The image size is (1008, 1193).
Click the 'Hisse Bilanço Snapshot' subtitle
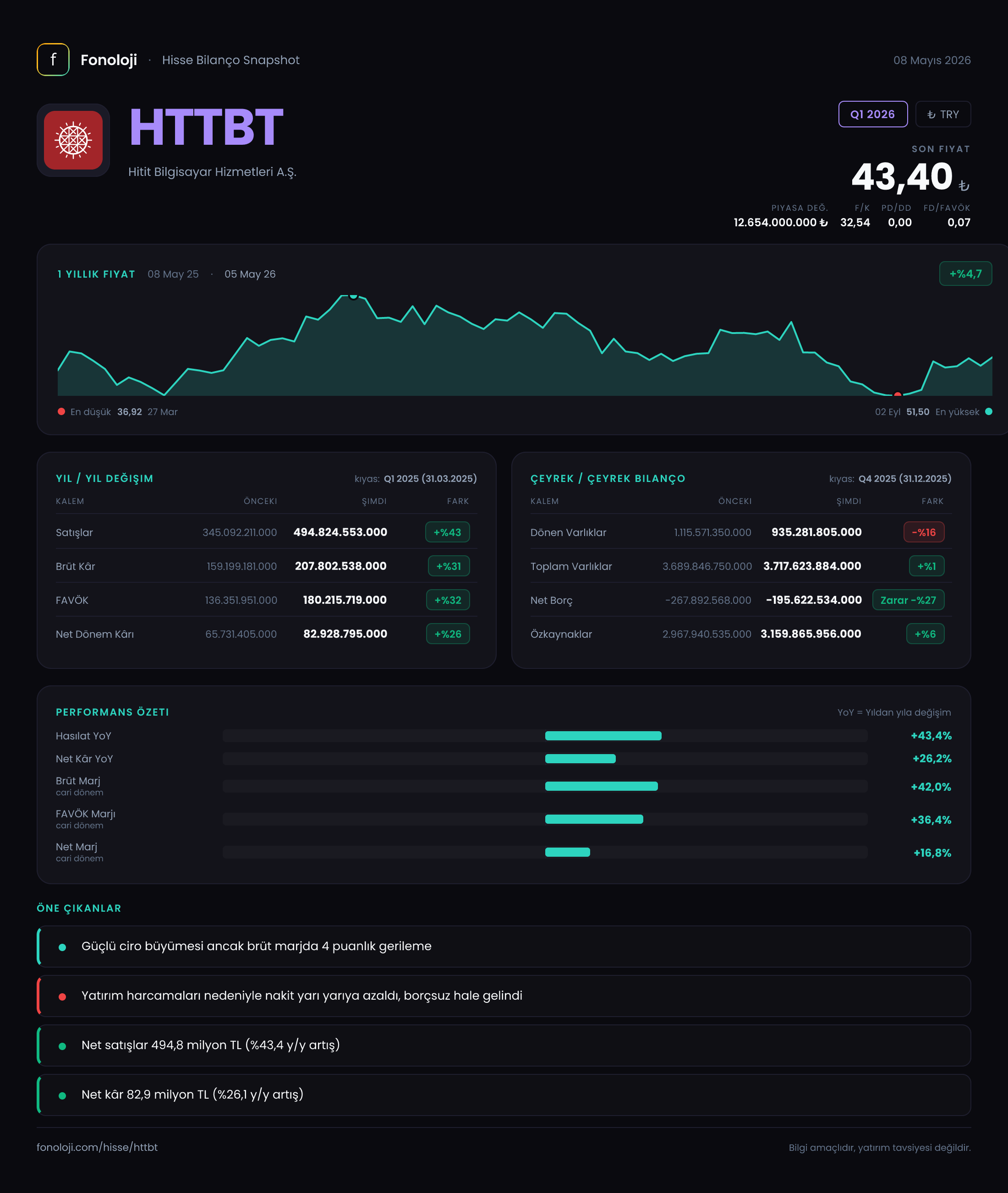tap(231, 60)
